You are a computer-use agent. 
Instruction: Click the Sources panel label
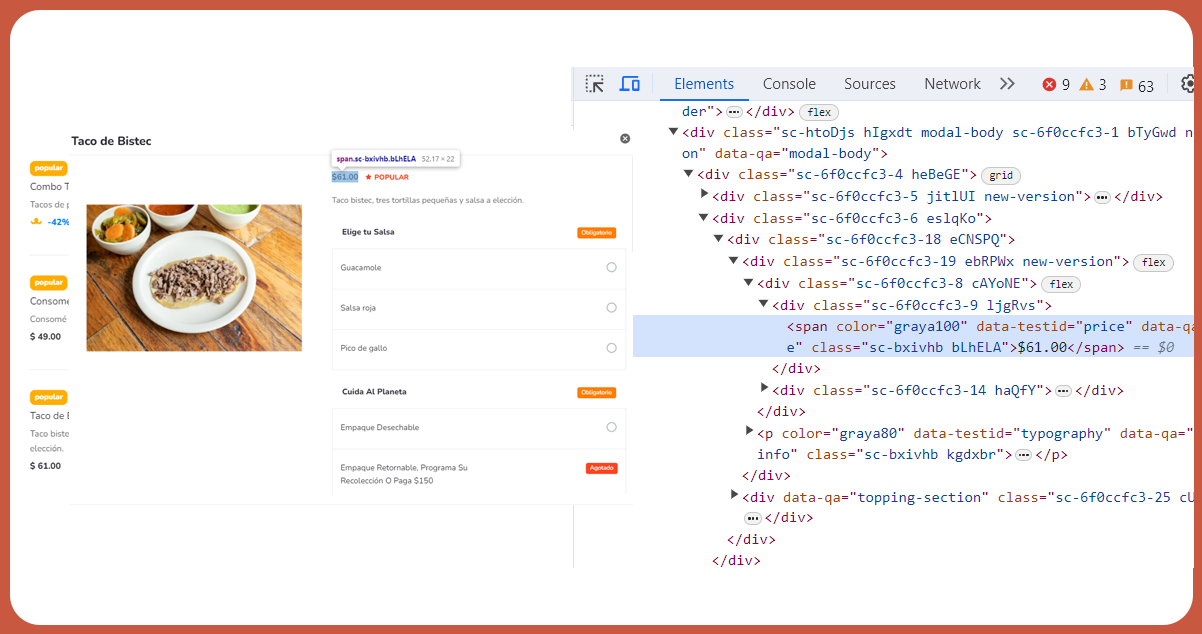pyautogui.click(x=869, y=84)
